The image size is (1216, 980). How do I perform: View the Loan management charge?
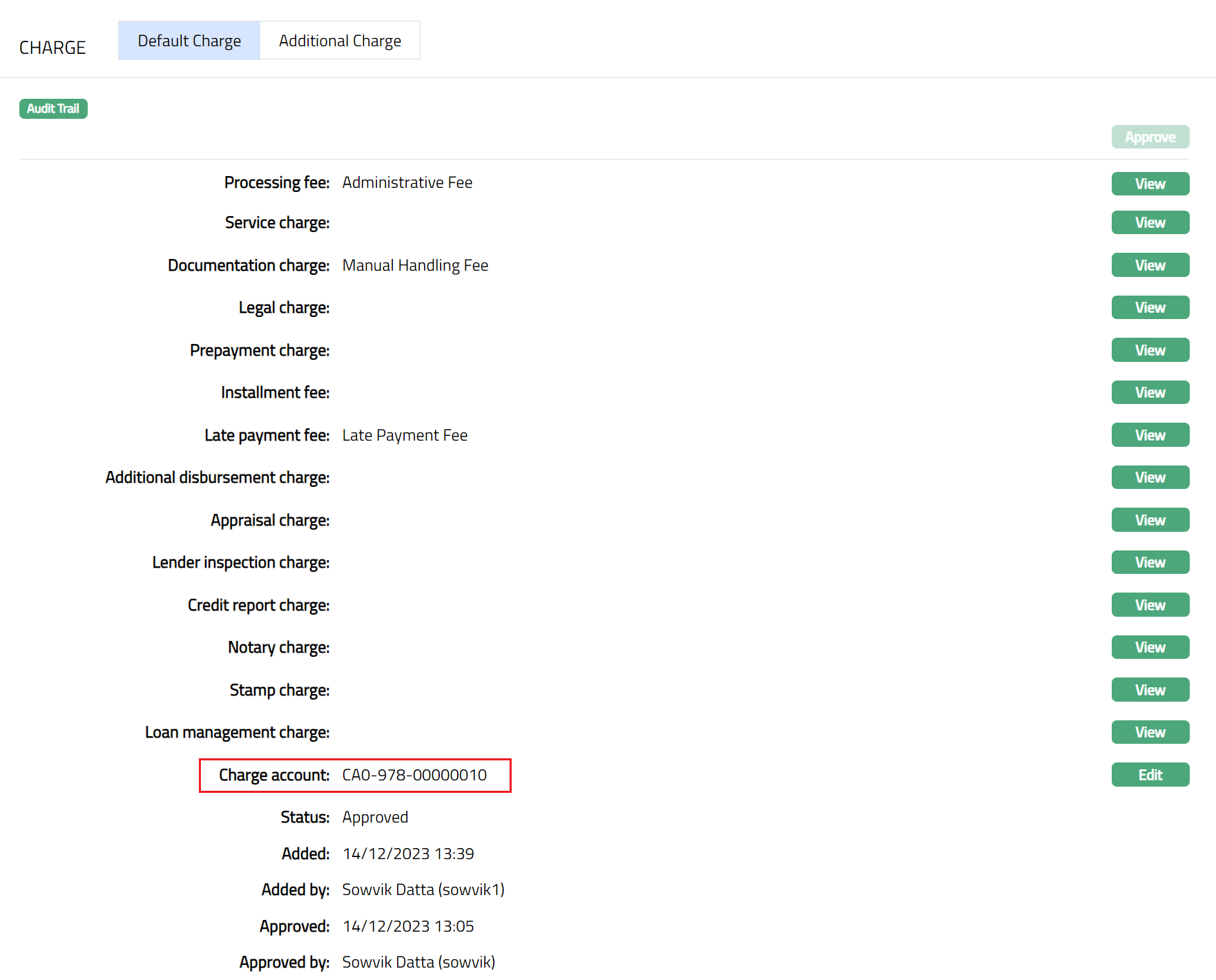point(1150,732)
